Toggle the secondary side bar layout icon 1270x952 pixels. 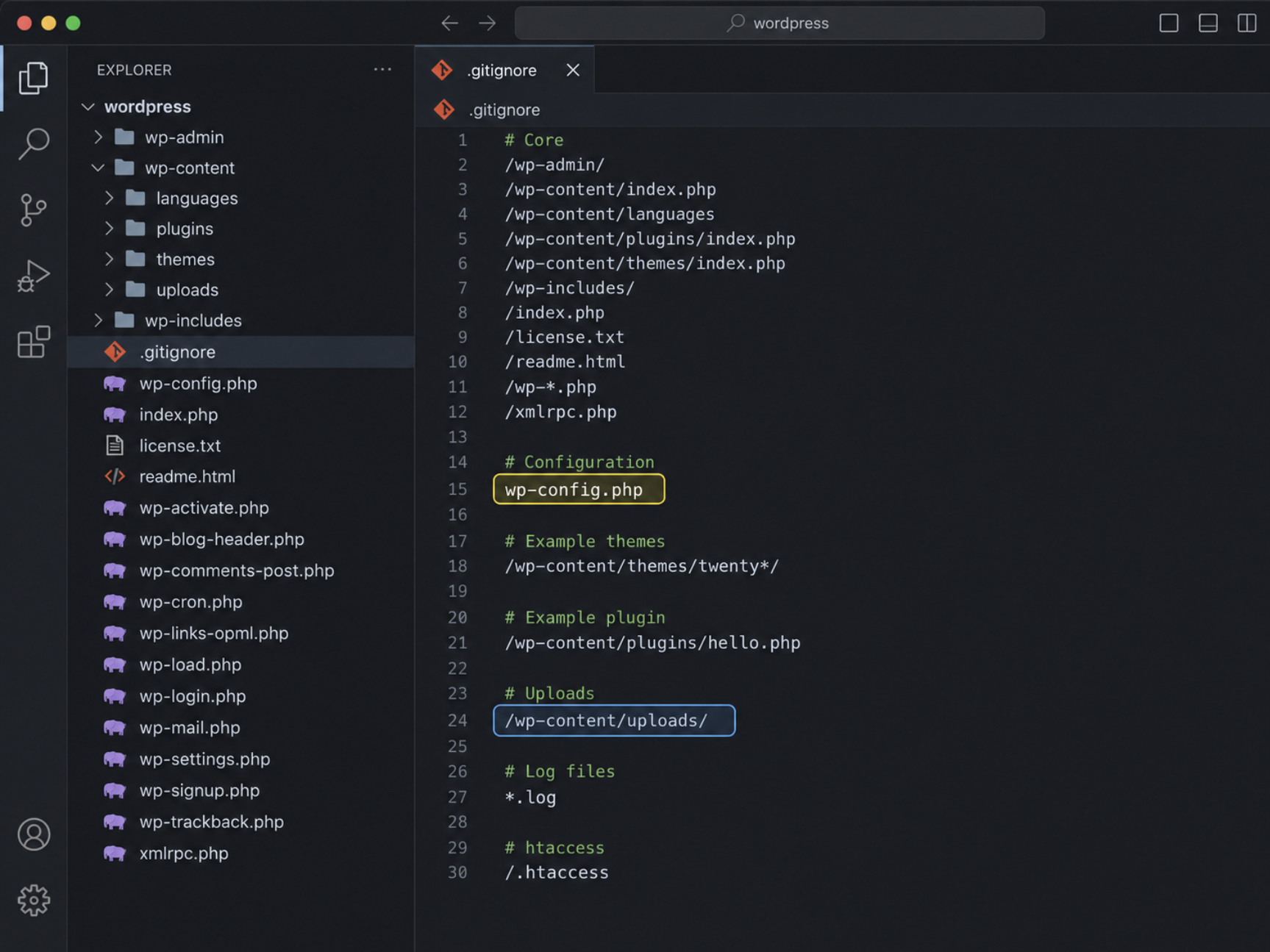click(1247, 23)
